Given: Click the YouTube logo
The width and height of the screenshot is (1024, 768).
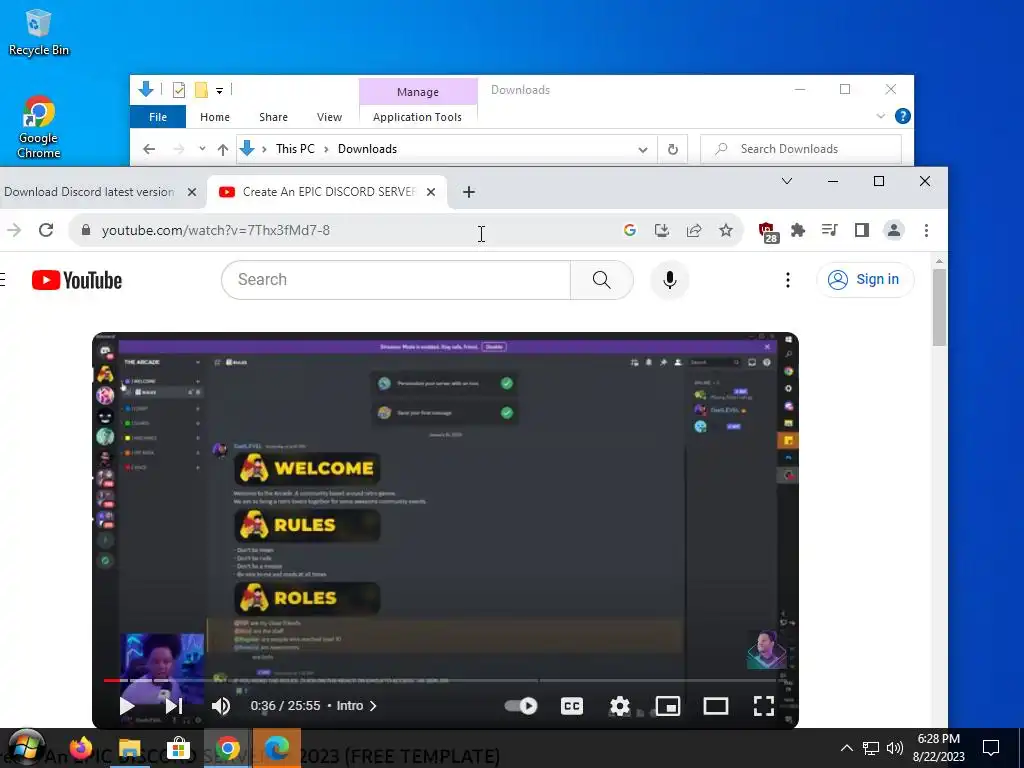Looking at the screenshot, I should 77,280.
